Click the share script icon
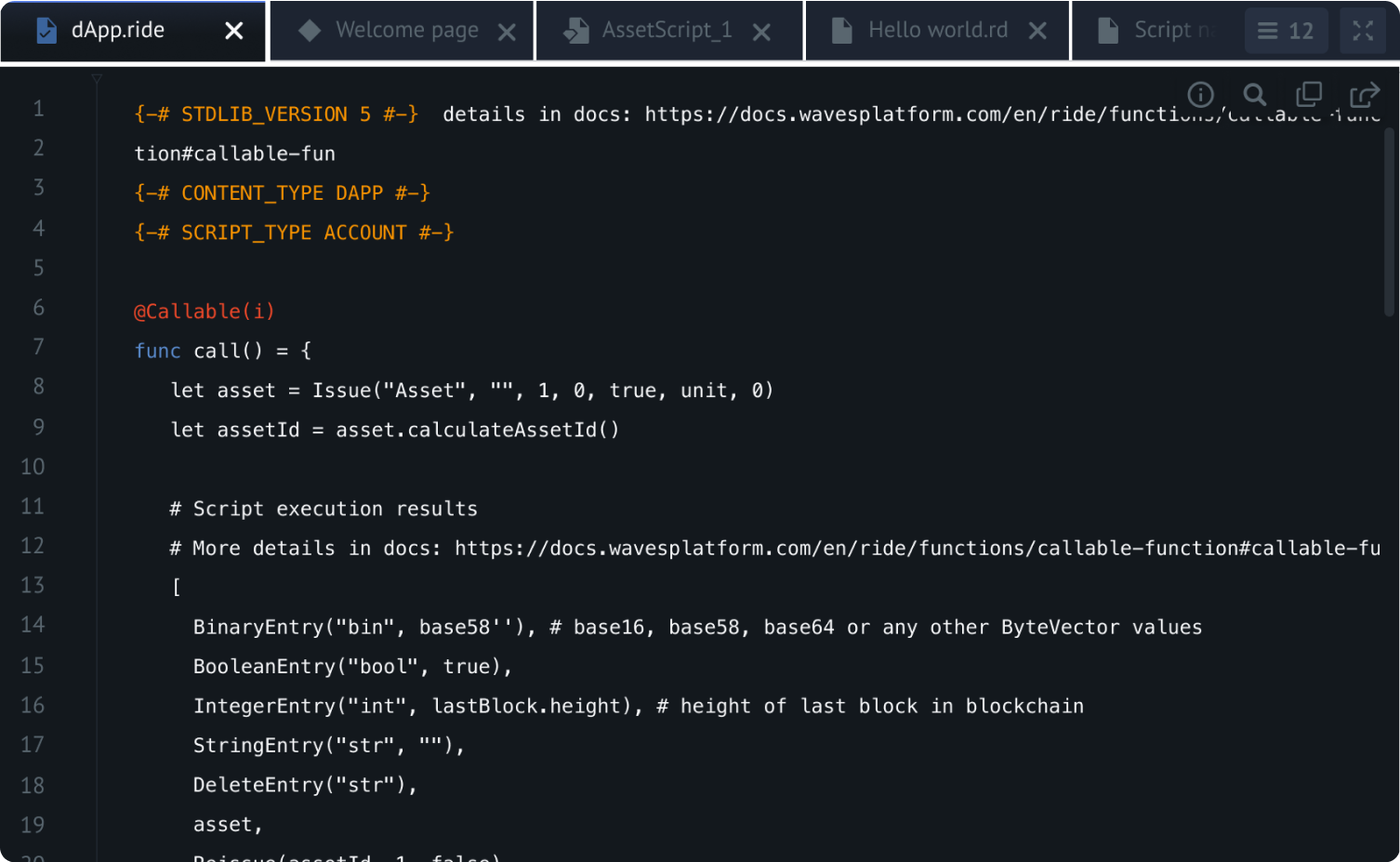This screenshot has width=1400, height=862. tap(1365, 94)
